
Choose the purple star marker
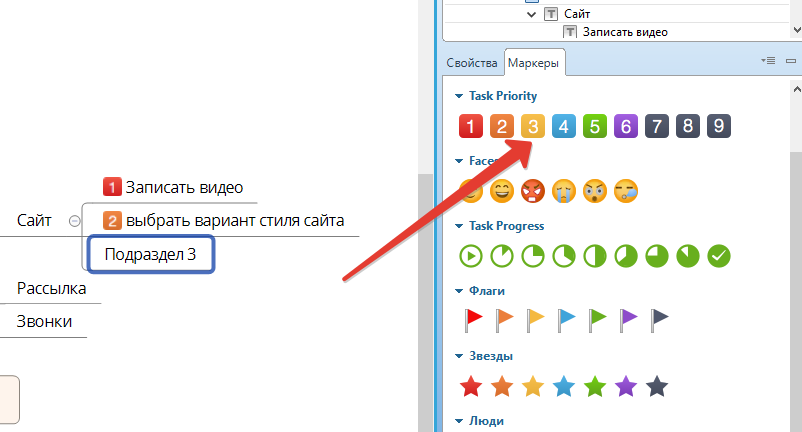coord(626,385)
